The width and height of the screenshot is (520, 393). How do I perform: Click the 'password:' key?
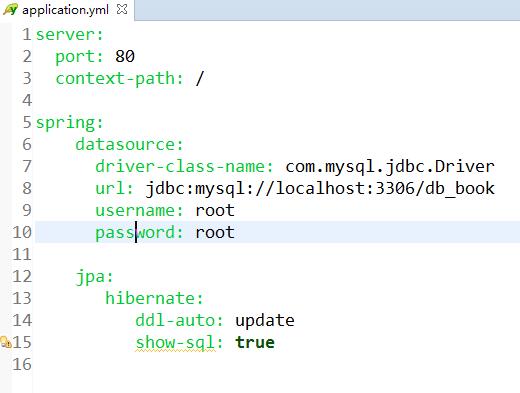point(140,233)
